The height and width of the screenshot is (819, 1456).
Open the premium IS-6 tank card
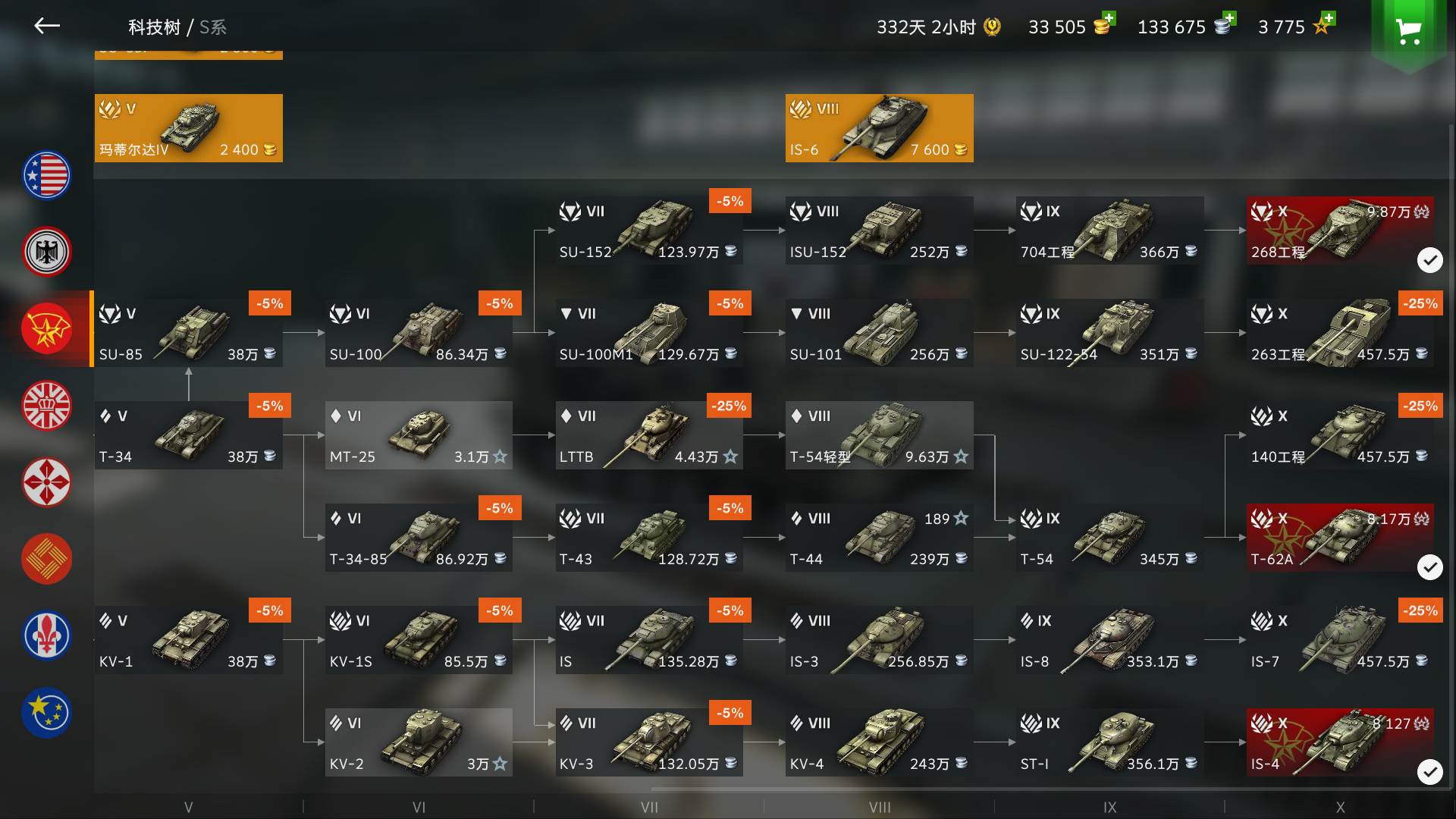click(880, 128)
